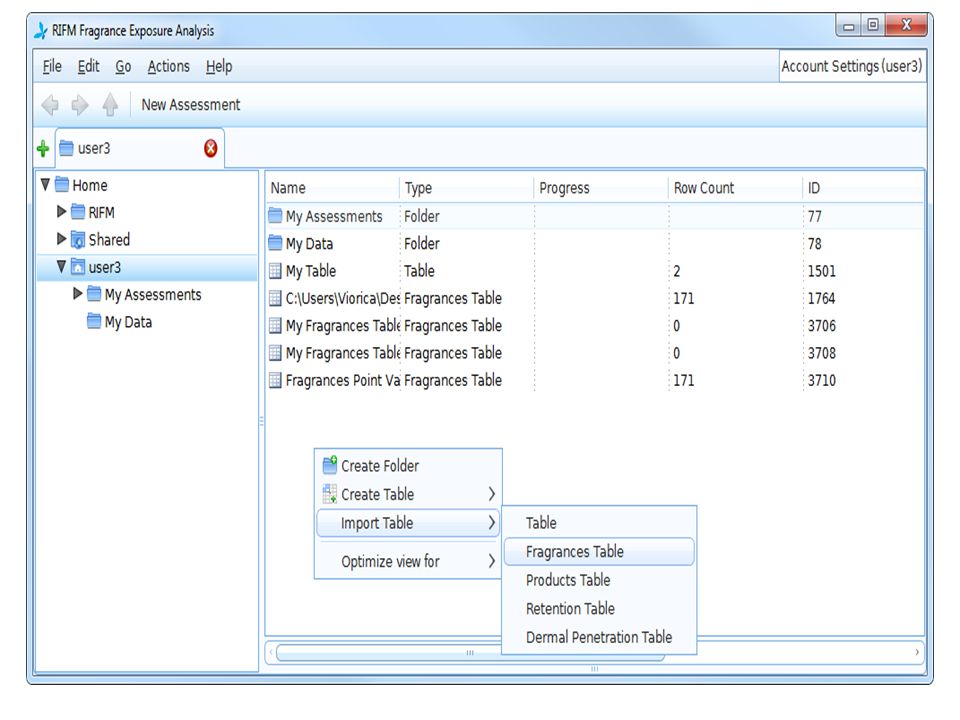This screenshot has height=720, width=960.
Task: Maximize the RIFM Fragrance Exposure Analysis window
Action: (x=872, y=26)
